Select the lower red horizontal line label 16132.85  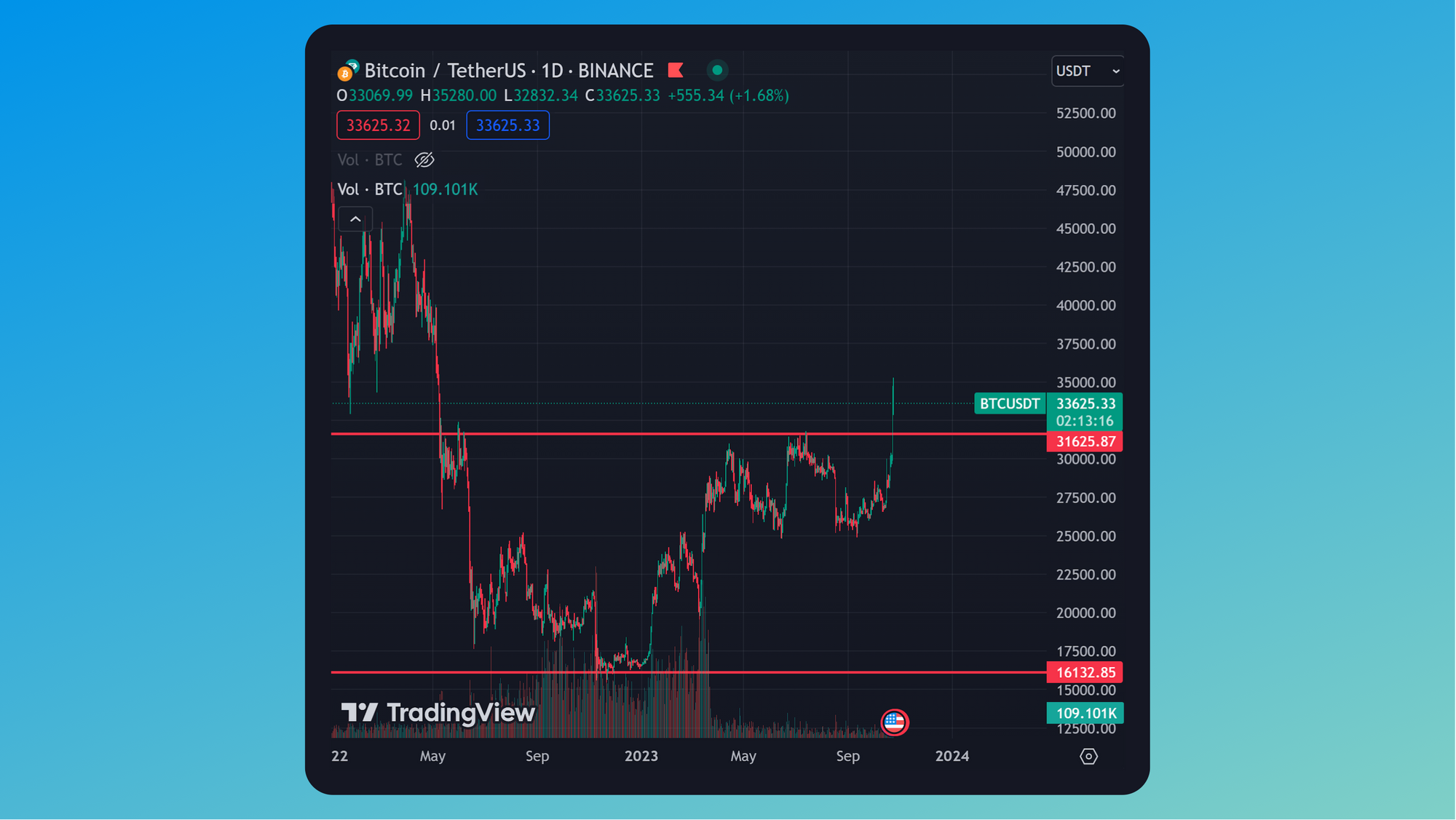pos(1085,673)
